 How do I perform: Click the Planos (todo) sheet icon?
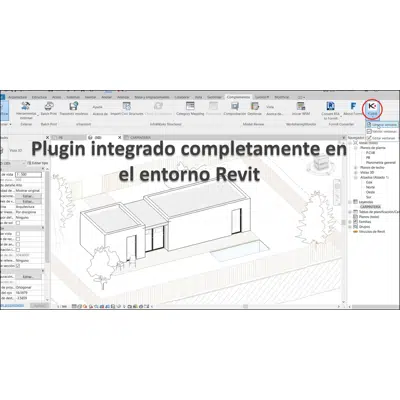[x=355, y=217]
